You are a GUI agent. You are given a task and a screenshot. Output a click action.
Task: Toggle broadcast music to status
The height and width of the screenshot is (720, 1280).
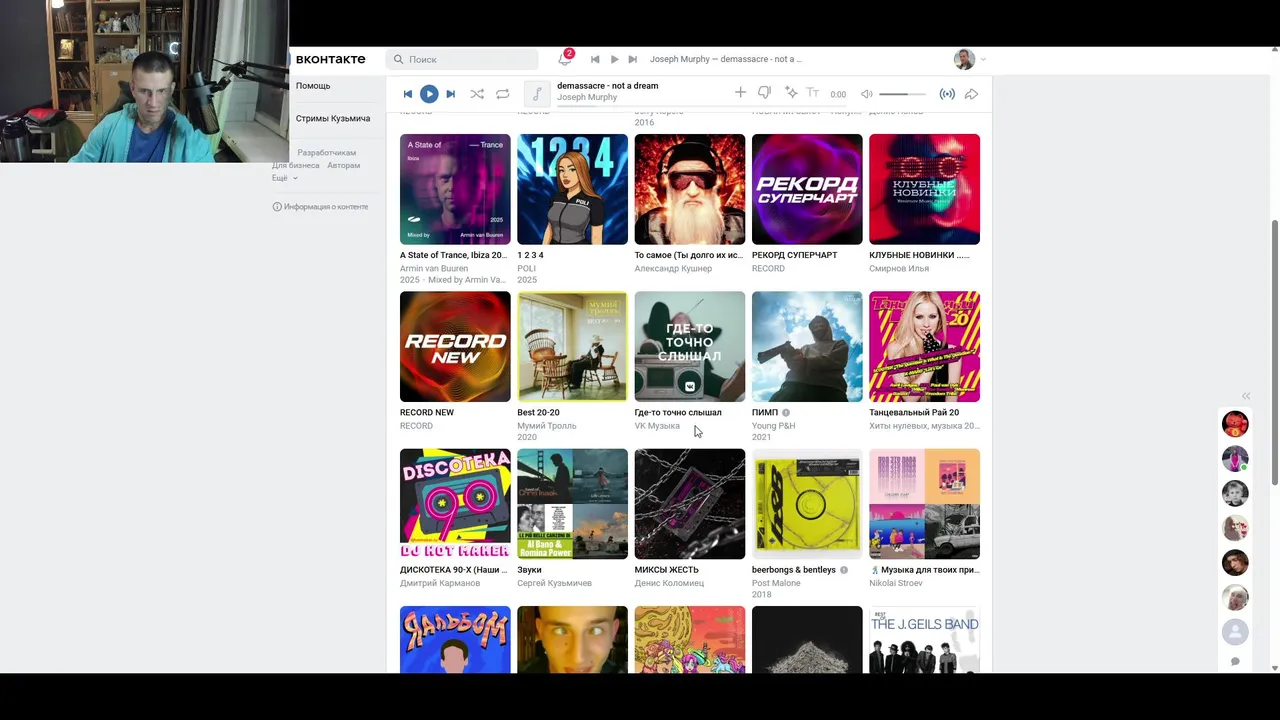pos(947,94)
